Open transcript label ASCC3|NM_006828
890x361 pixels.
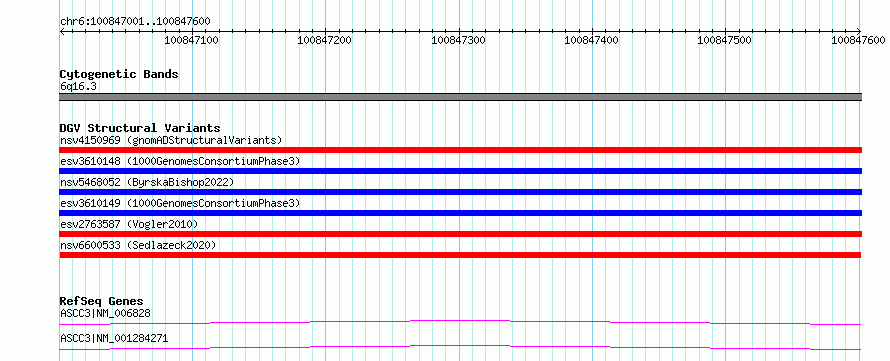pos(105,313)
